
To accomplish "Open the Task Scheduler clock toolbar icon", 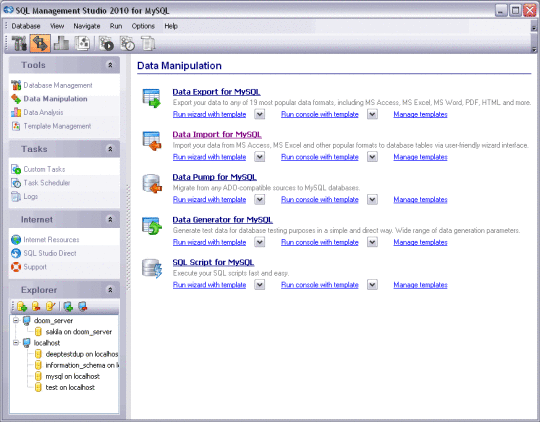I will click(x=127, y=43).
